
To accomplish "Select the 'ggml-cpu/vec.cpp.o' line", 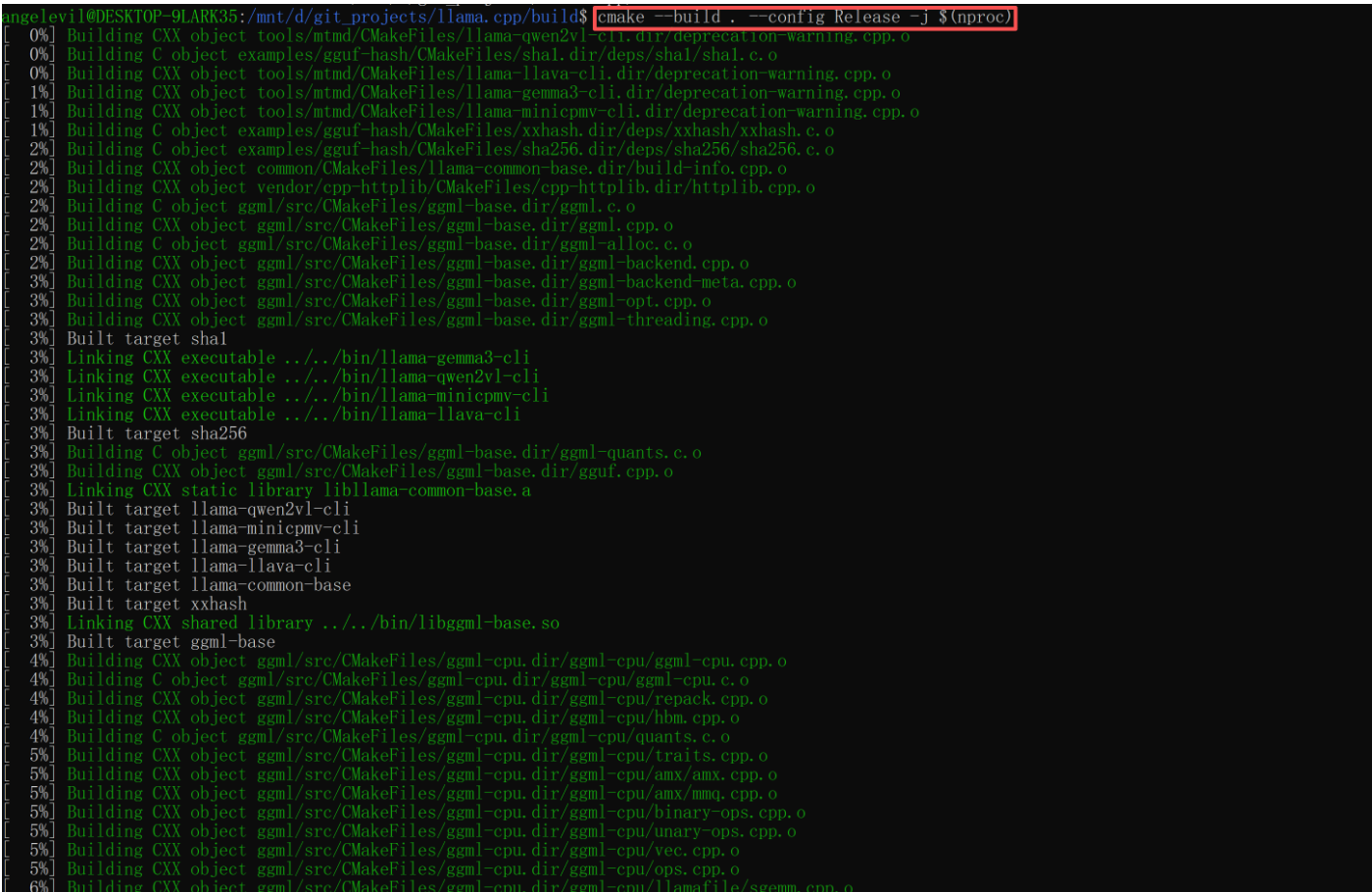I will tap(371, 851).
